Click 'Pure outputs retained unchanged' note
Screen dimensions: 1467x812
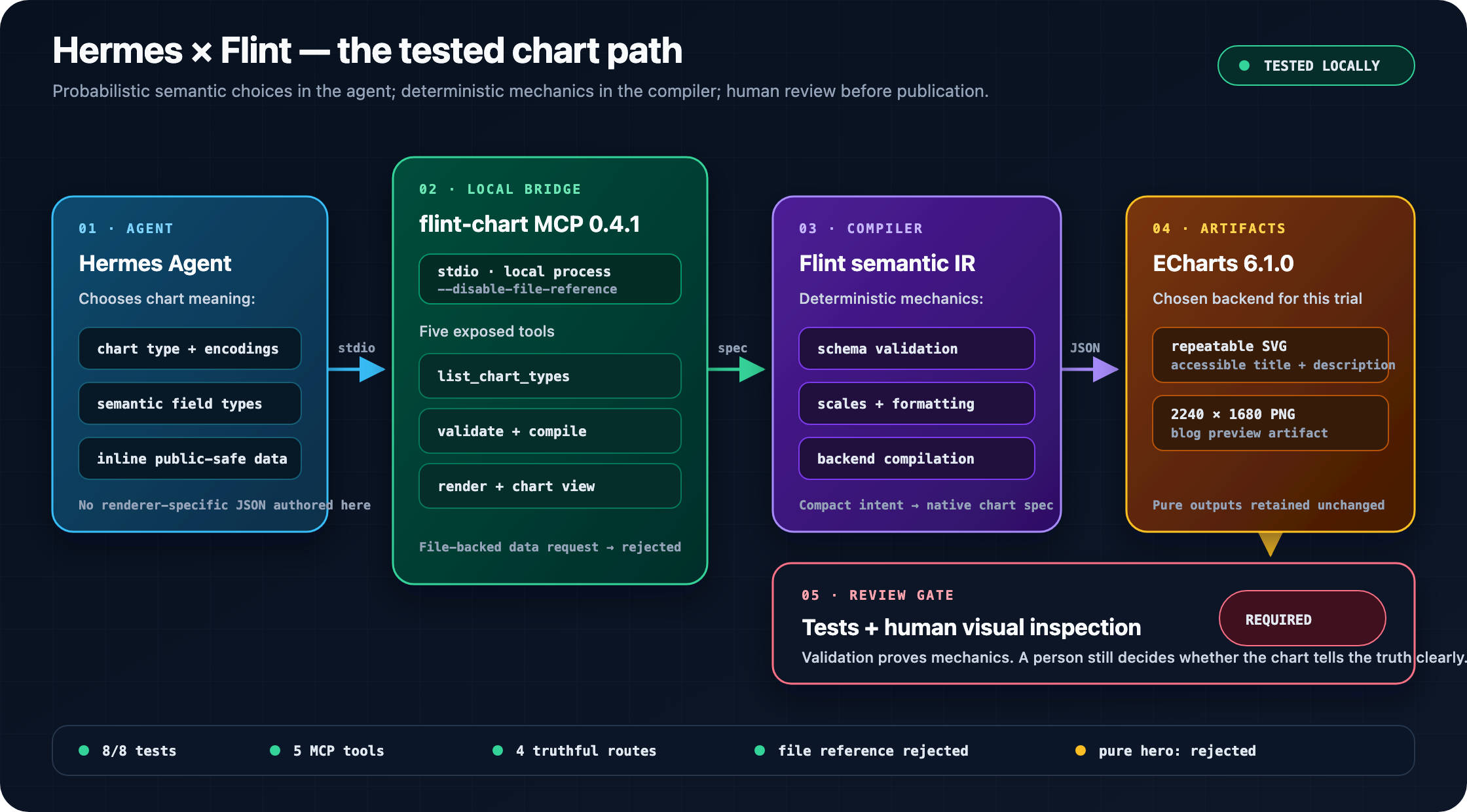pyautogui.click(x=1269, y=505)
